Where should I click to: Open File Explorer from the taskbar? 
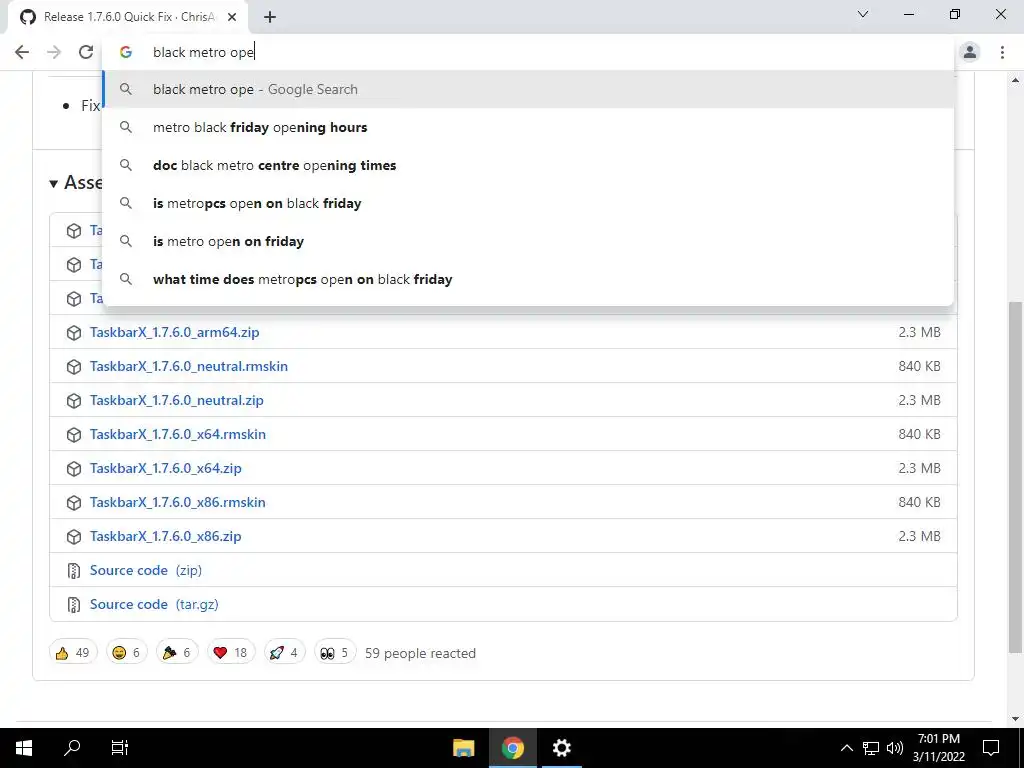coord(464,748)
